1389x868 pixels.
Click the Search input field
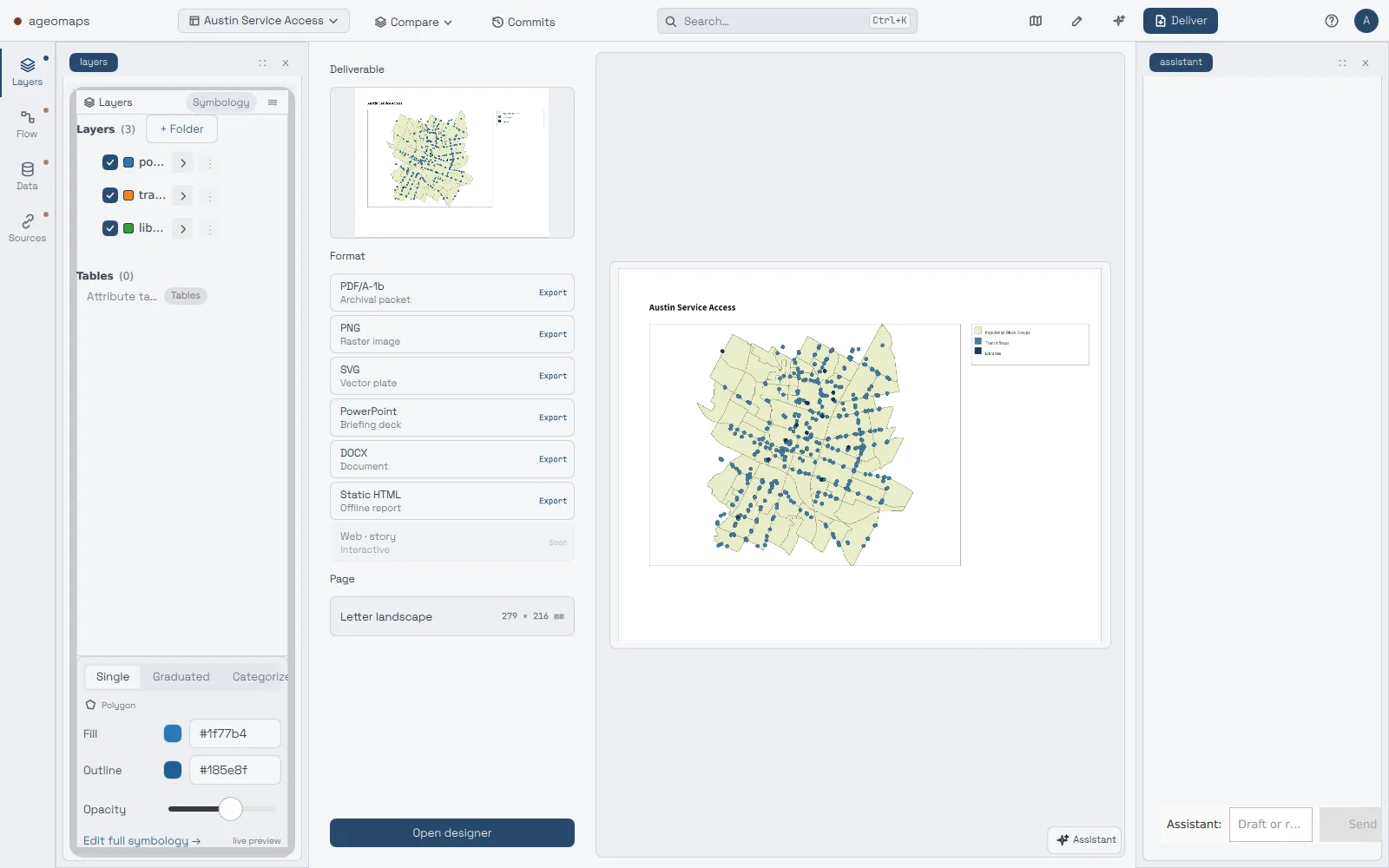pyautogui.click(x=787, y=21)
